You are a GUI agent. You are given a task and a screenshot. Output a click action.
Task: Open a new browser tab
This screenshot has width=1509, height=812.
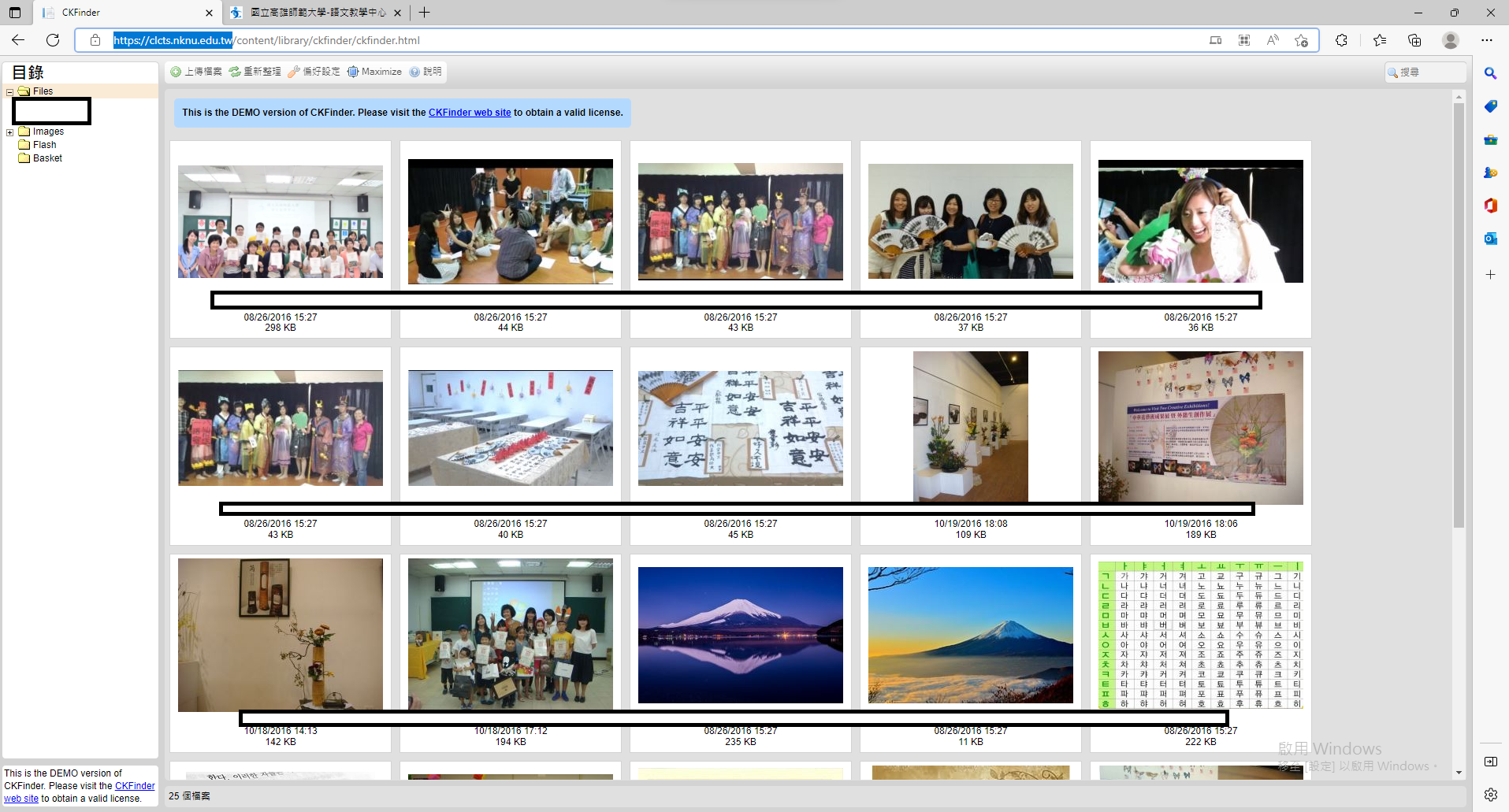(x=425, y=13)
